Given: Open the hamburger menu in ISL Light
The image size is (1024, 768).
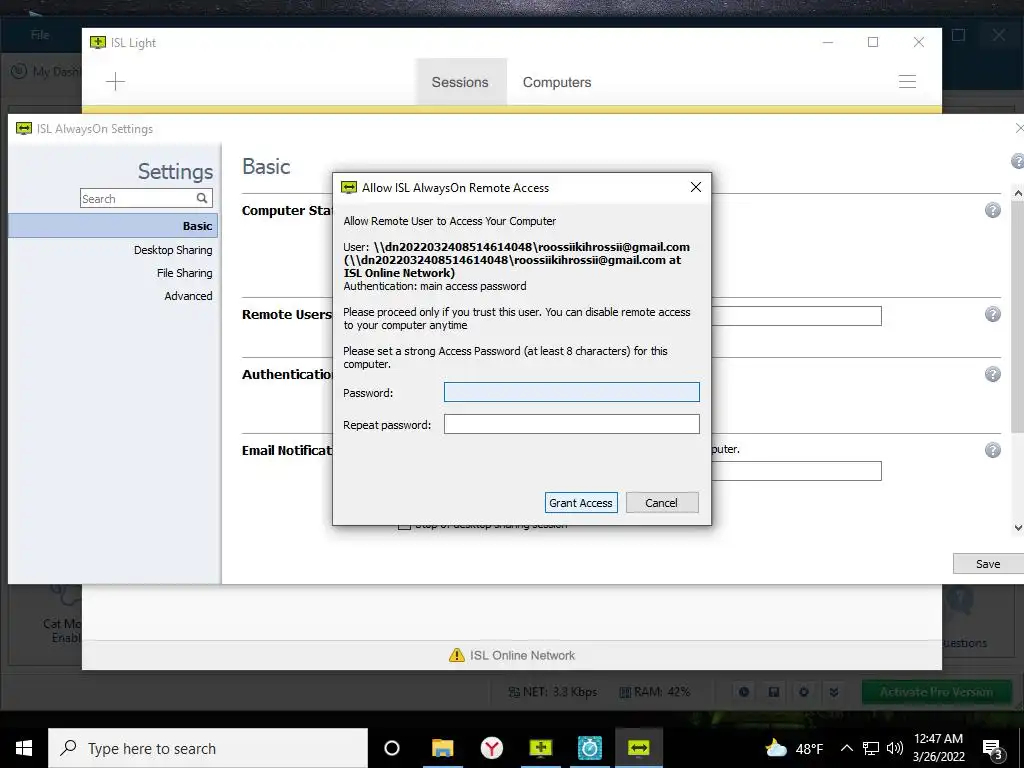Looking at the screenshot, I should coord(907,82).
